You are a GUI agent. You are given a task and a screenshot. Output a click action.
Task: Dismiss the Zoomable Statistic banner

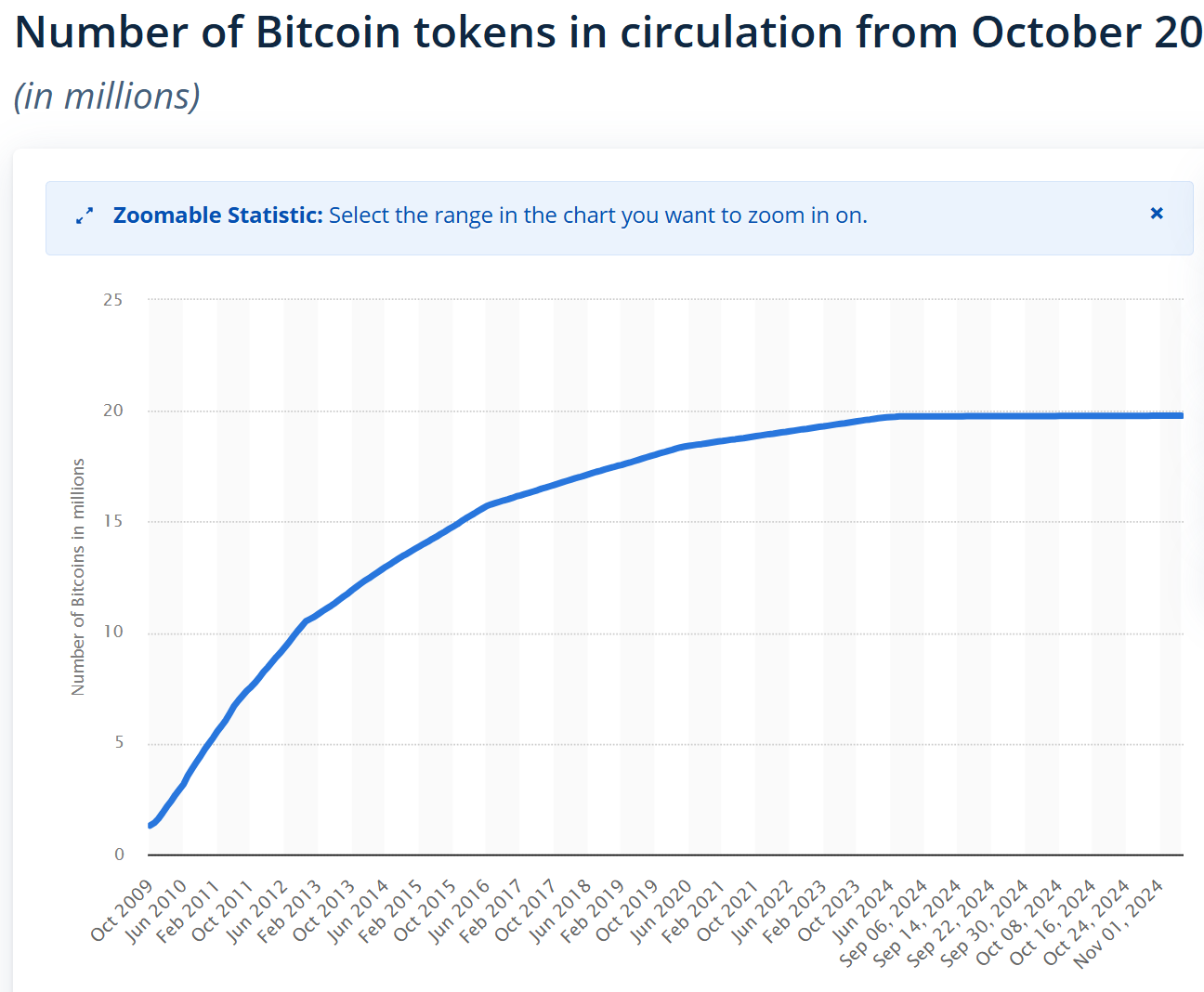[x=1157, y=214]
